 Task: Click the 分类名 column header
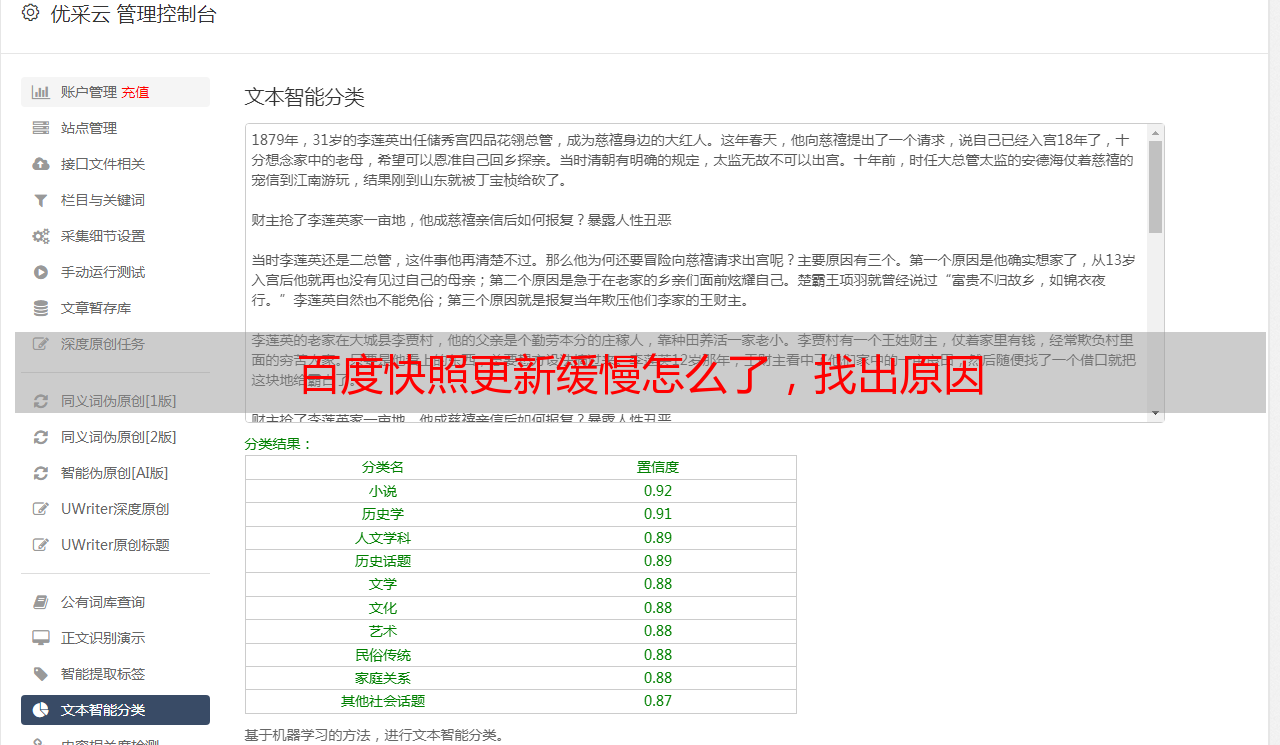click(383, 467)
